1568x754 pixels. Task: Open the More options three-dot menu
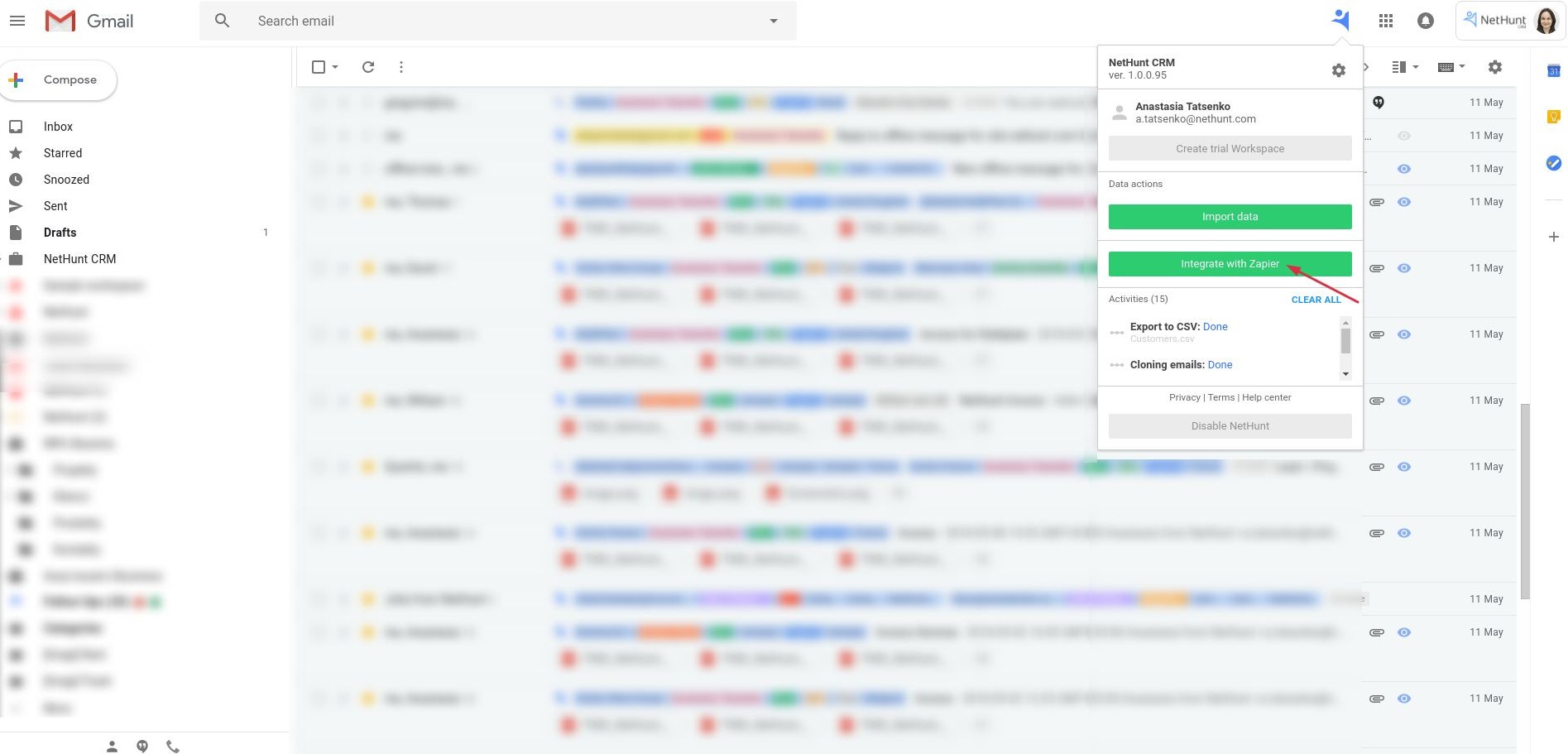tap(401, 67)
